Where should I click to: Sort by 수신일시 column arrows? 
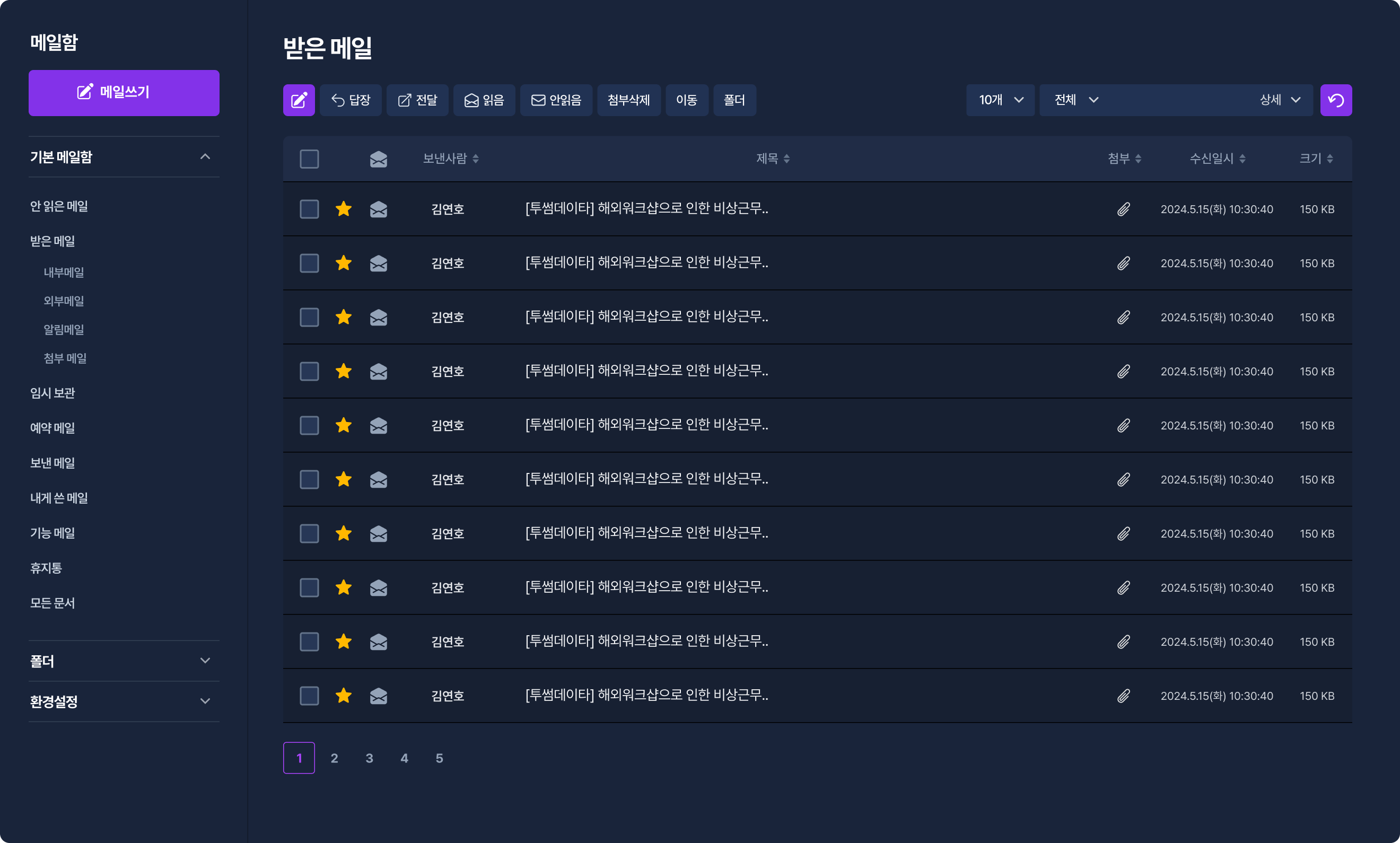tap(1242, 159)
